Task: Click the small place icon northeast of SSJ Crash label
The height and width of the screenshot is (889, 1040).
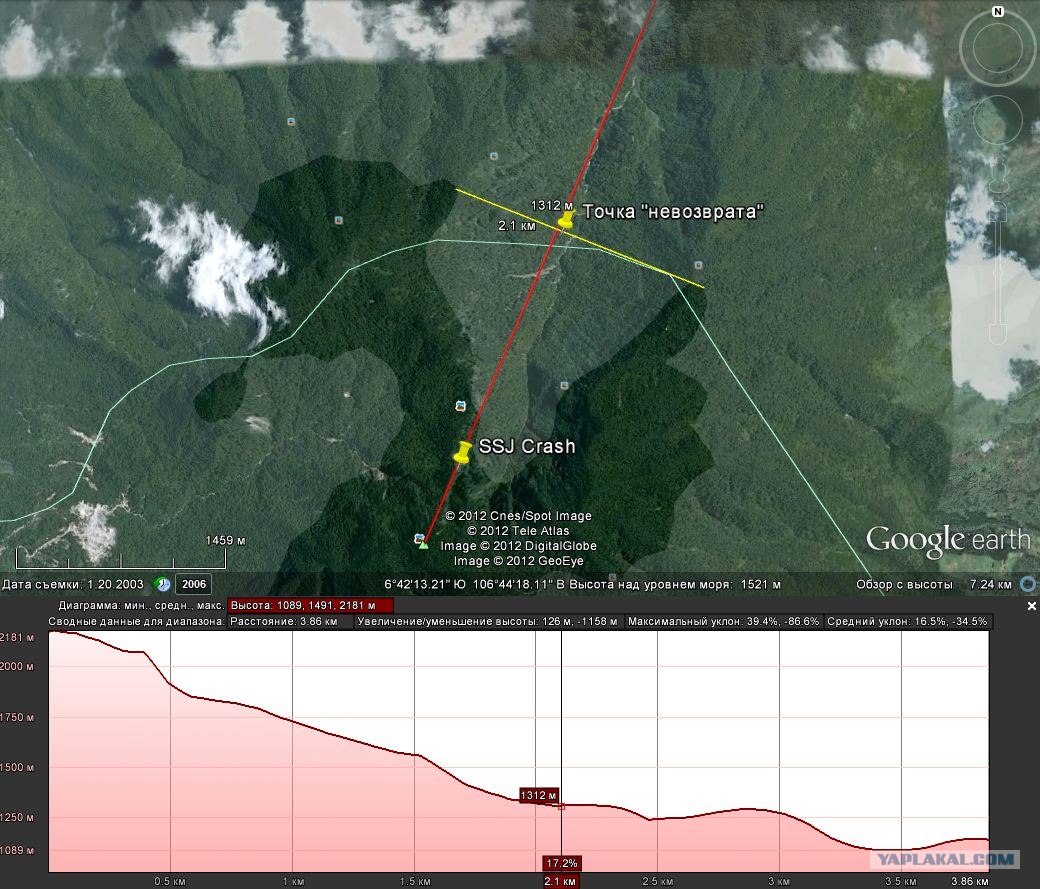Action: (564, 385)
